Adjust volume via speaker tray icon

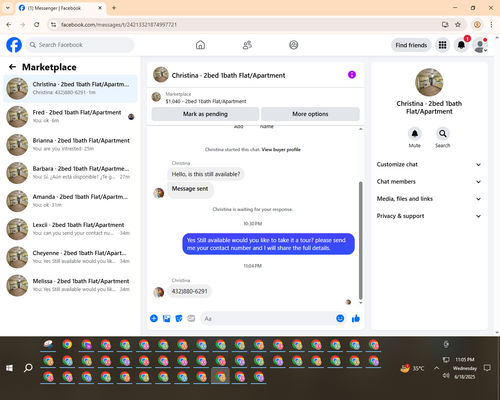[x=446, y=376]
